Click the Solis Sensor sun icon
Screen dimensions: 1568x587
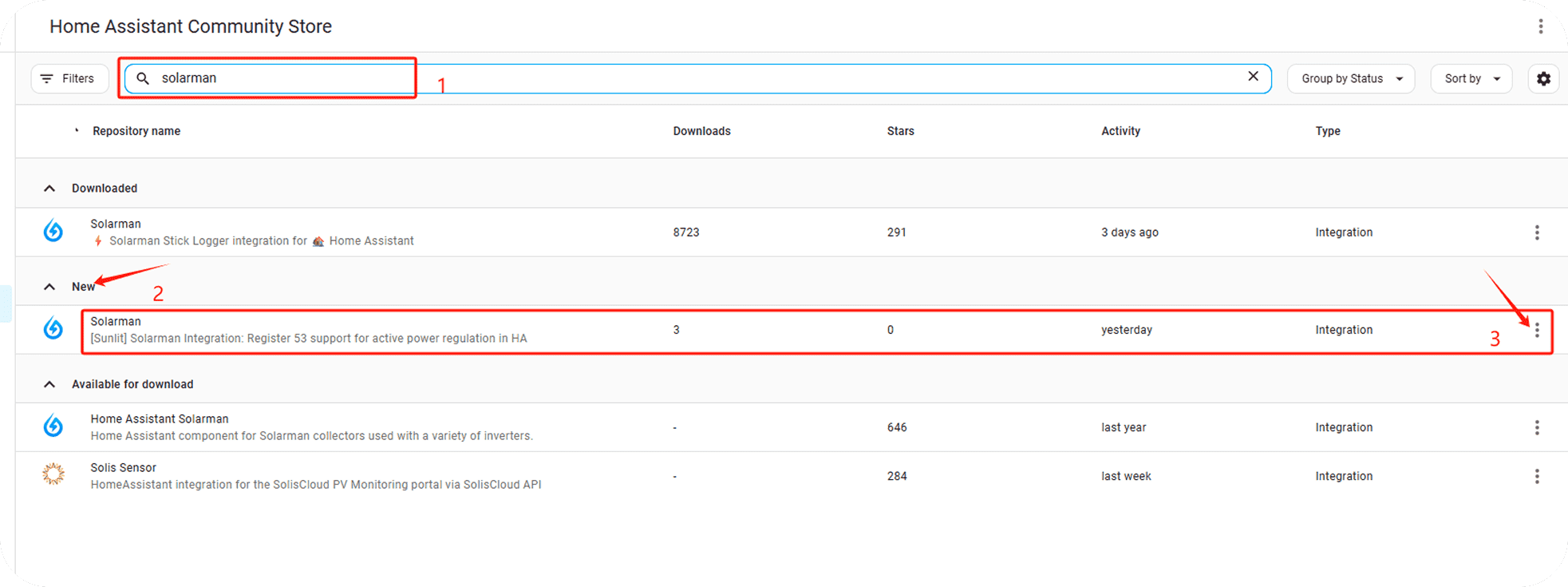53,474
